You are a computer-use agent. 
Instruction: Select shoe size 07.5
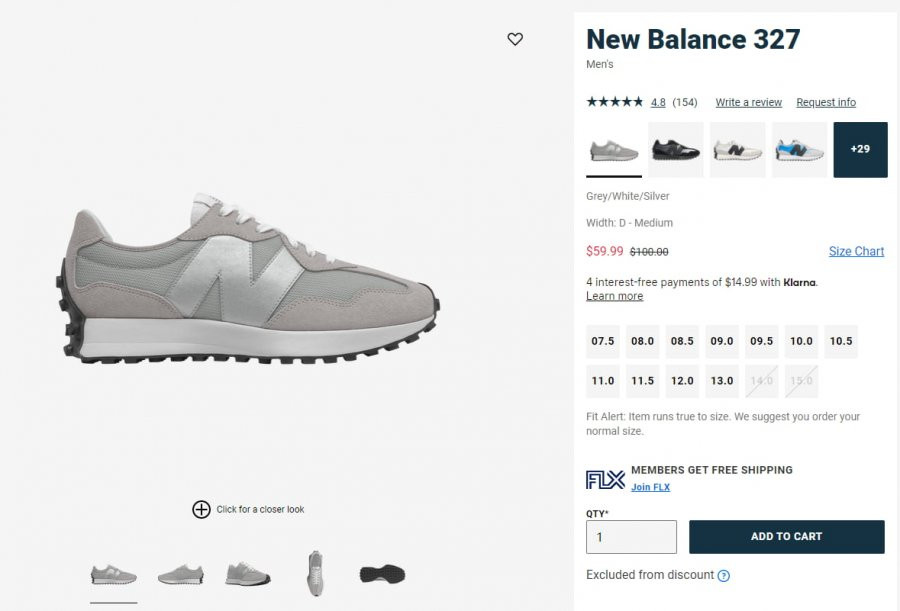603,341
